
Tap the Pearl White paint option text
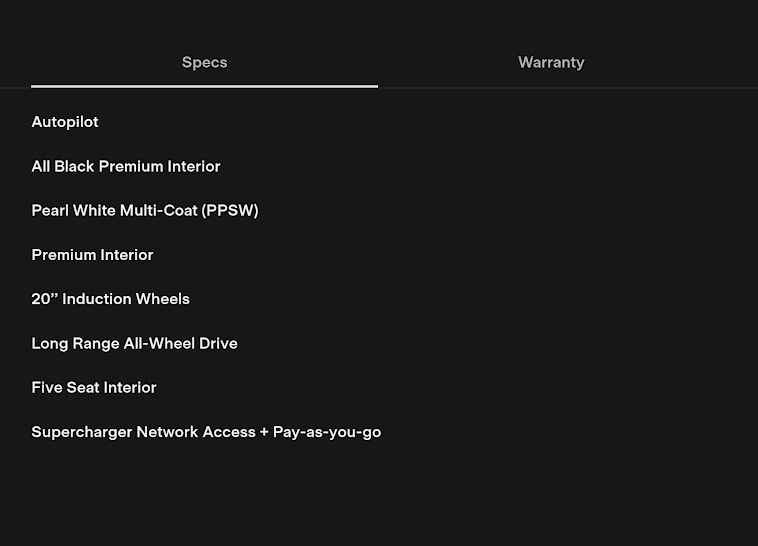coord(145,210)
